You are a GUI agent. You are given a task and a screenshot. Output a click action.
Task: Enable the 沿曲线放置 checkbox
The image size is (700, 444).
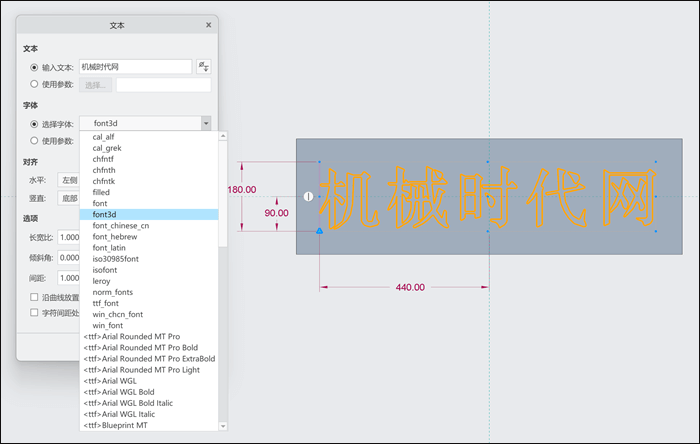point(34,297)
